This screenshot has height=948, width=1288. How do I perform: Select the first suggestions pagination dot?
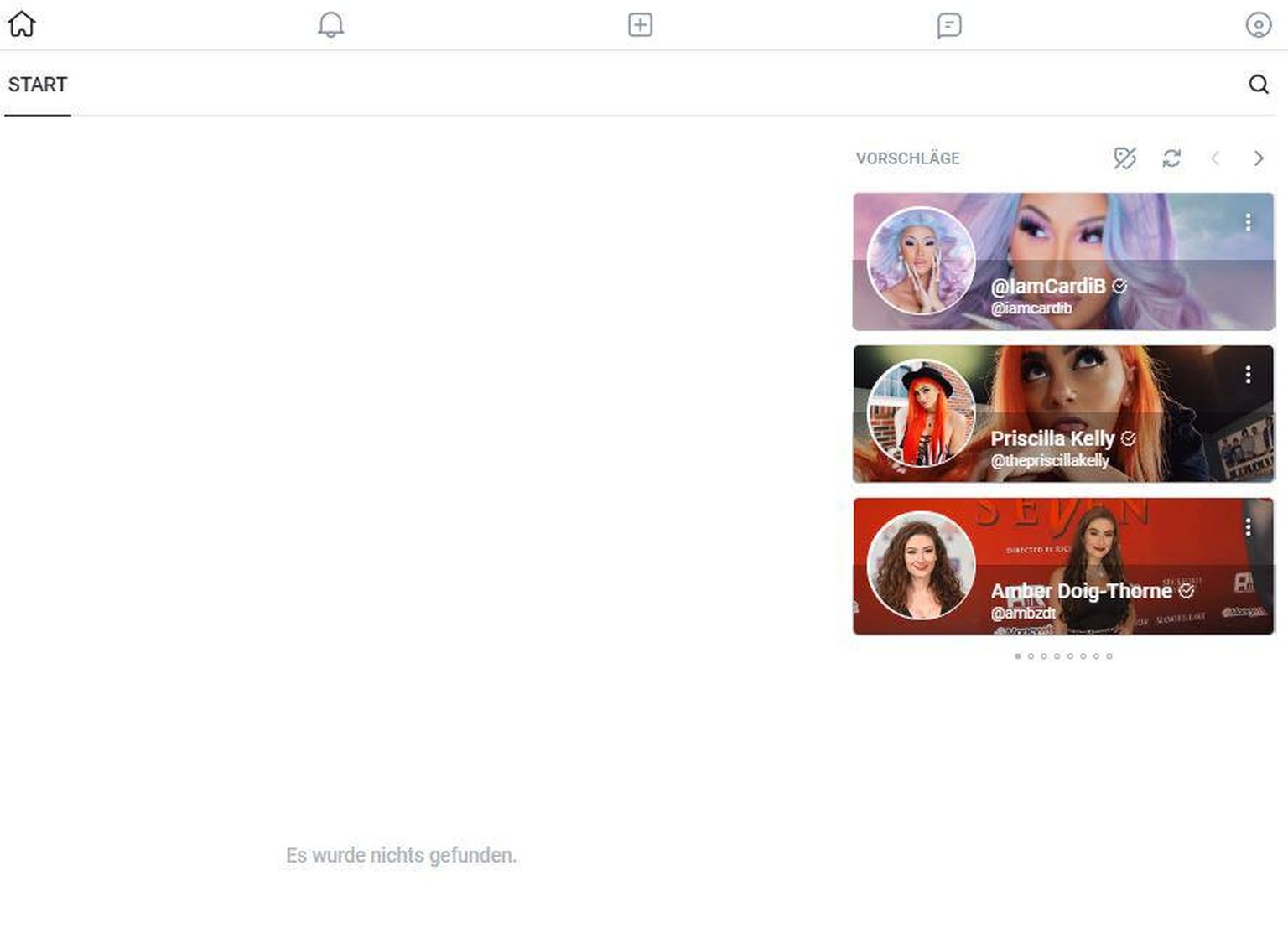[1018, 656]
